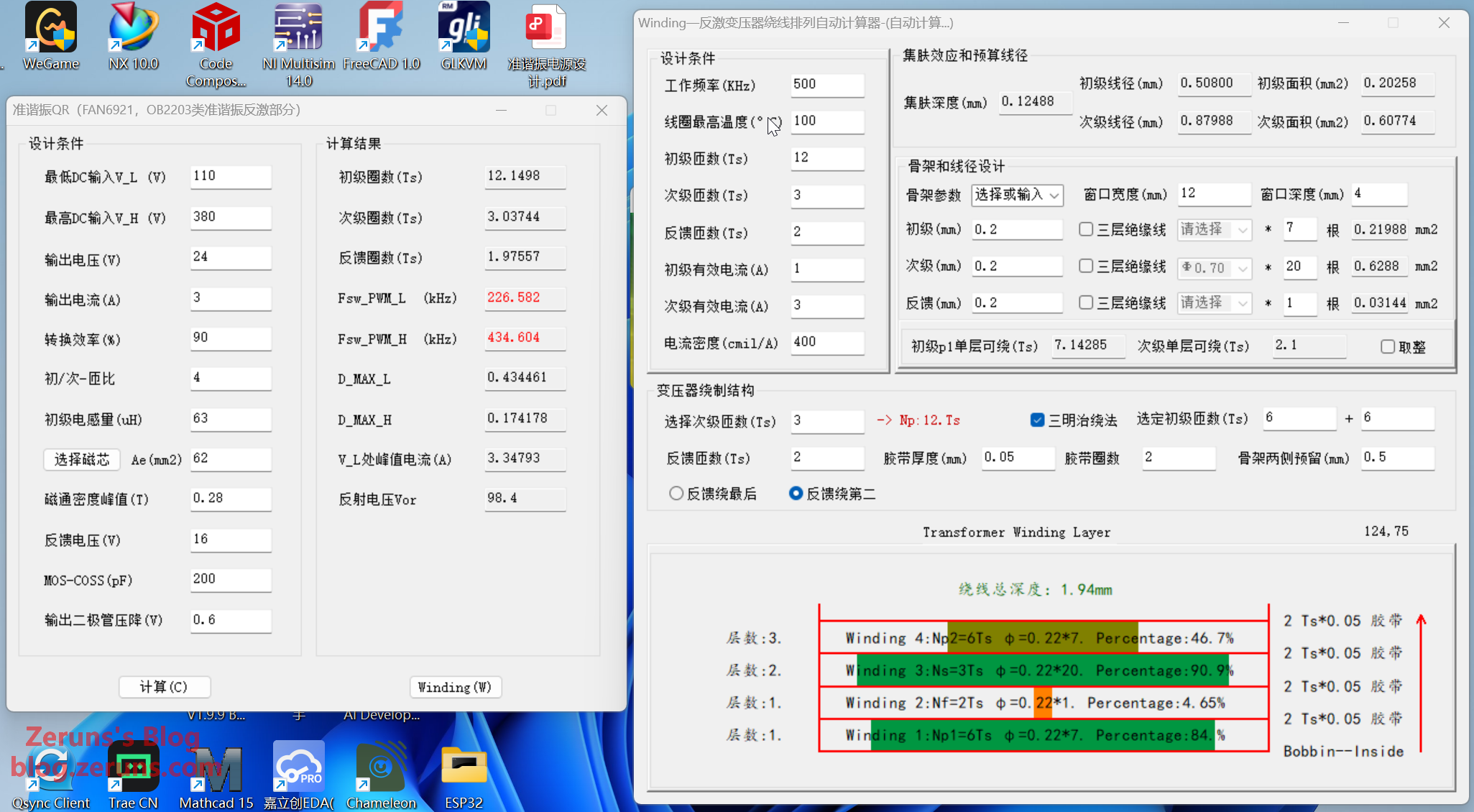Open the ESP32 folder icon
Viewport: 1474px width, 812px height.
click(x=464, y=767)
